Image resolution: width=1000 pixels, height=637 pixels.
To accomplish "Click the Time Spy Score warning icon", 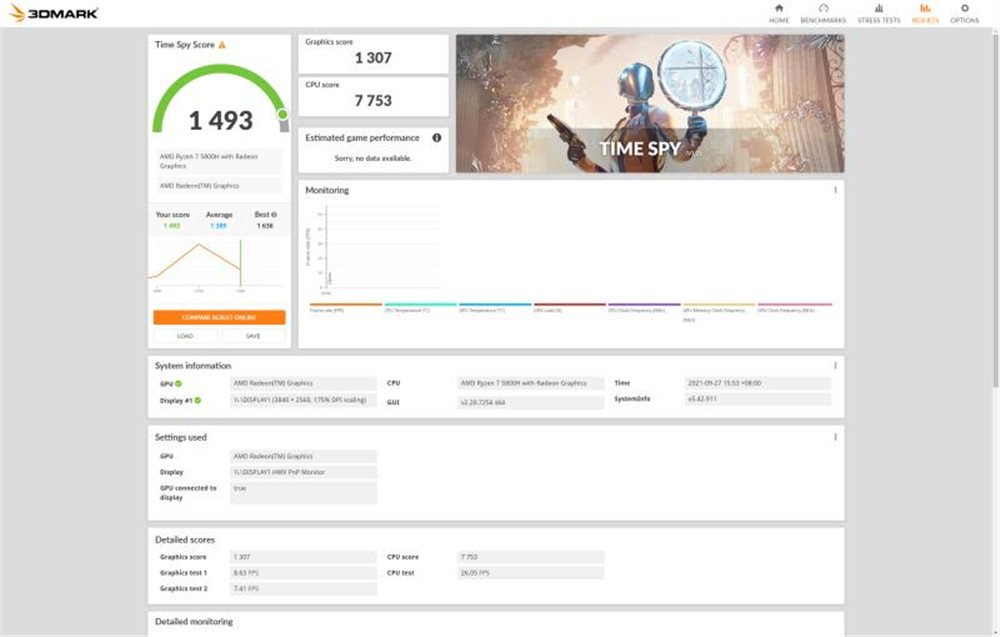I will pyautogui.click(x=222, y=45).
